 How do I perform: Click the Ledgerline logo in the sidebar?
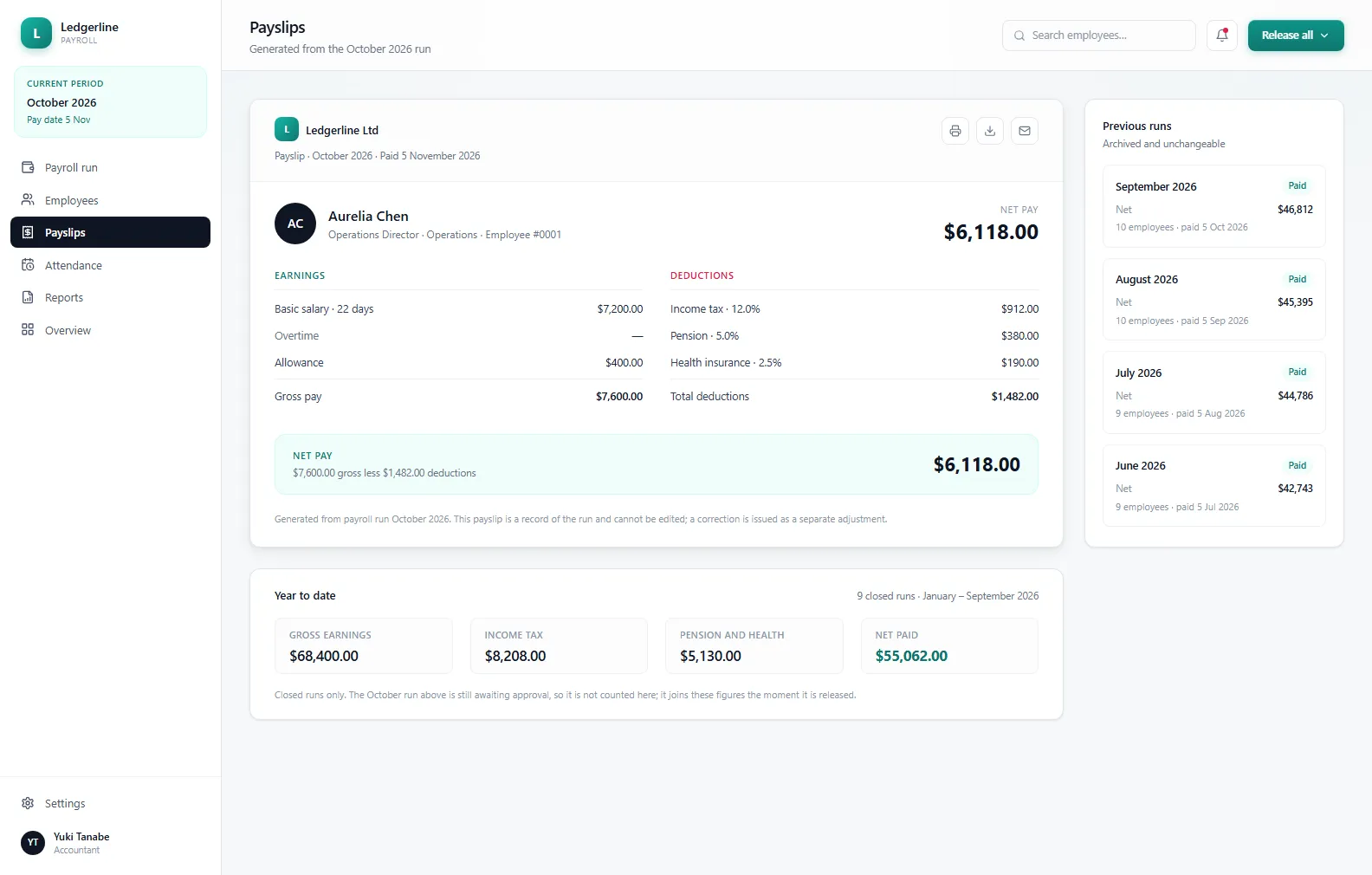point(36,33)
